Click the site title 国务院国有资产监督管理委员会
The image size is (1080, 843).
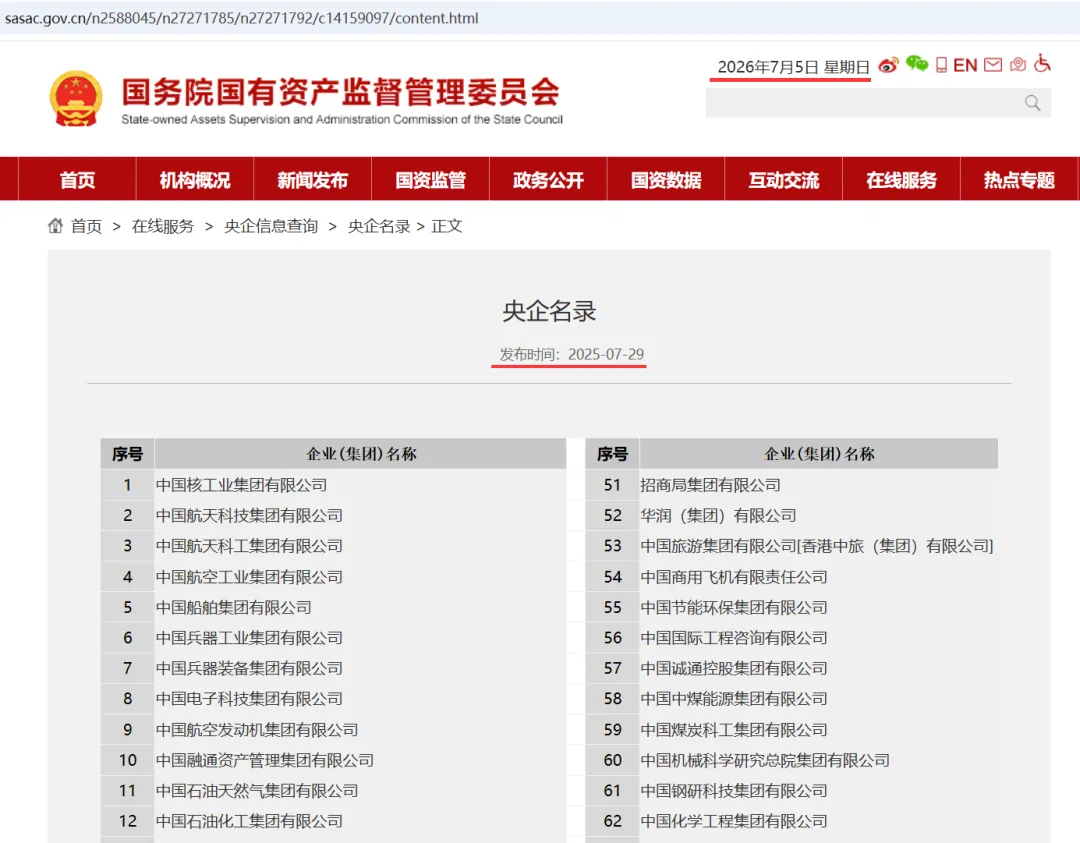[x=341, y=92]
